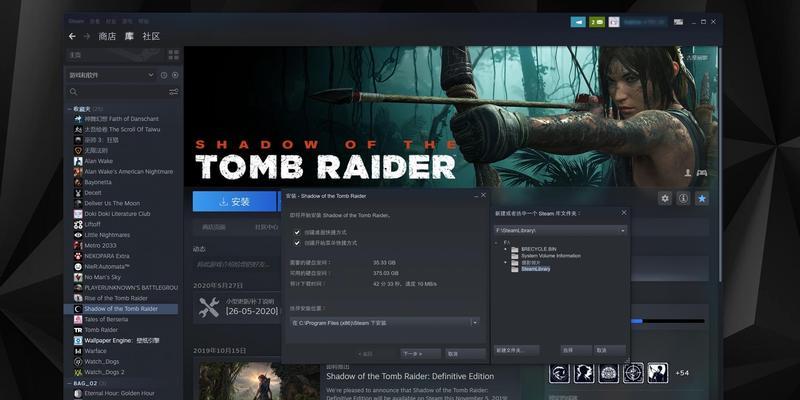
Task: Collapse the 收藏夹 favorites category
Action: point(70,109)
